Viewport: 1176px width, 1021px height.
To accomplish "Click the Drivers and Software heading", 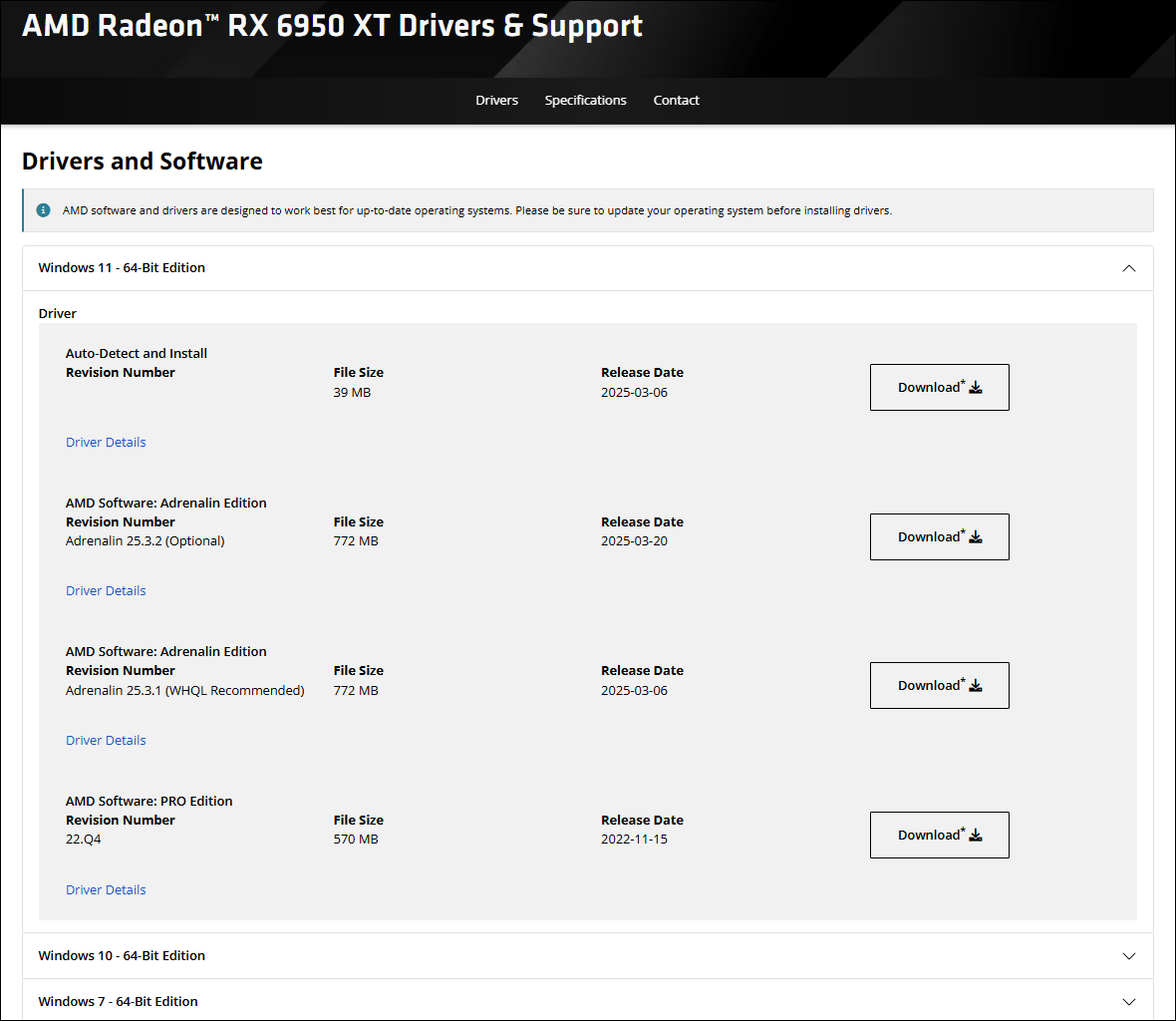I will [x=143, y=162].
